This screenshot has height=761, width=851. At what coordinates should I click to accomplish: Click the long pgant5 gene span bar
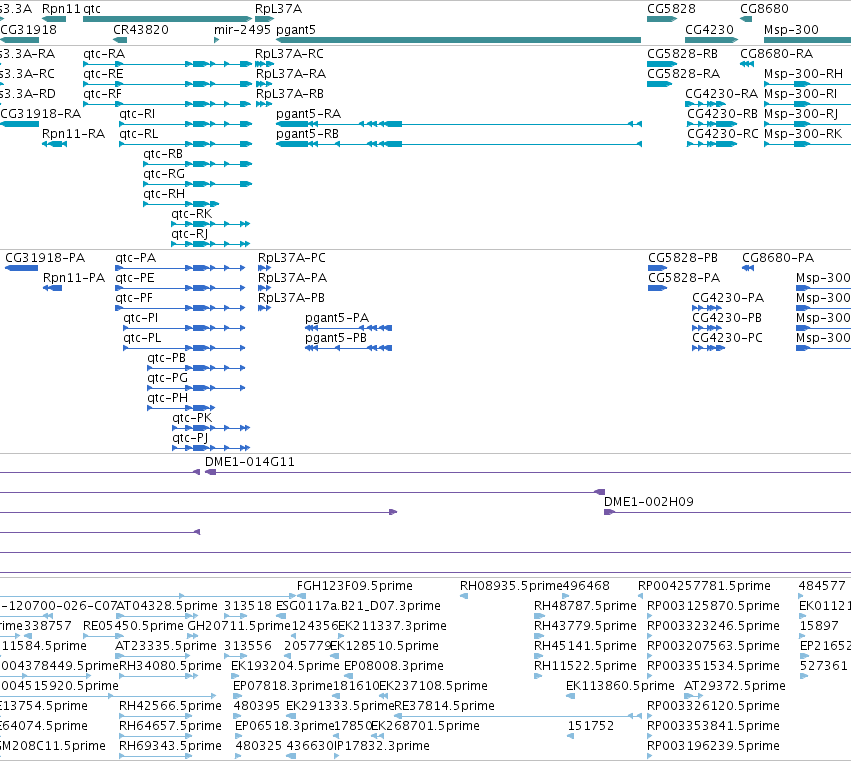[x=459, y=40]
